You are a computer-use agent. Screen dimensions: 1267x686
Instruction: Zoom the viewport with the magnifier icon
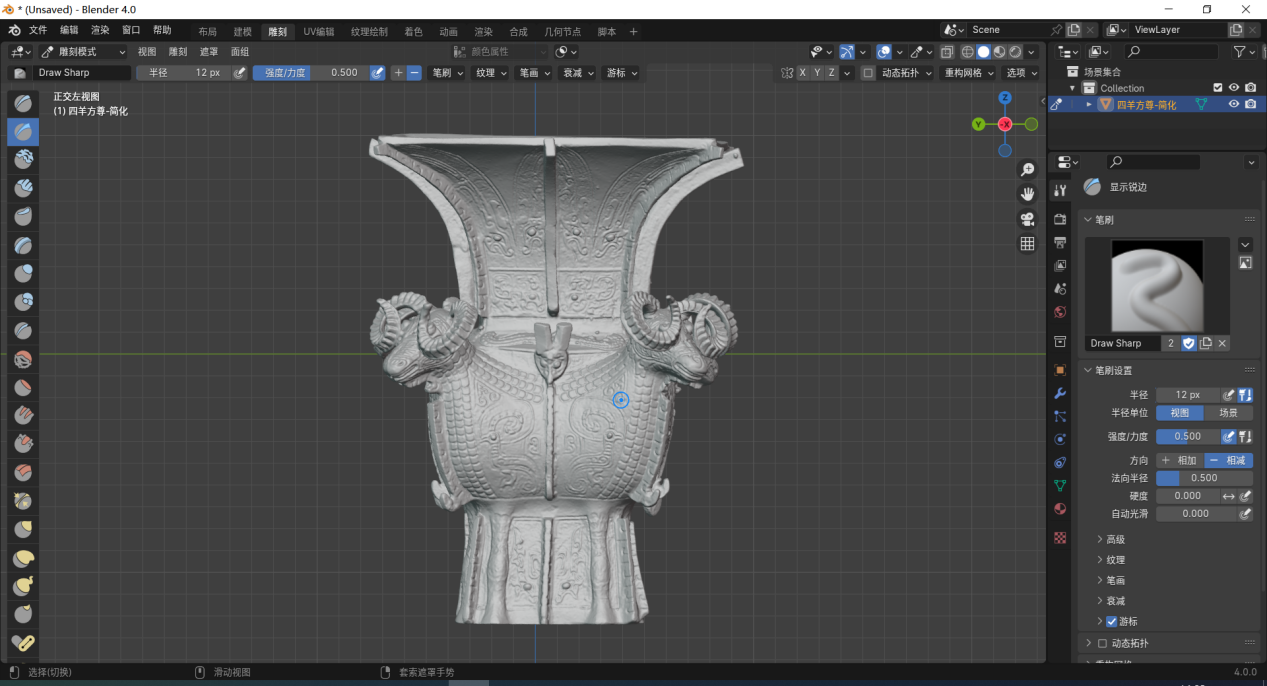pyautogui.click(x=1027, y=170)
